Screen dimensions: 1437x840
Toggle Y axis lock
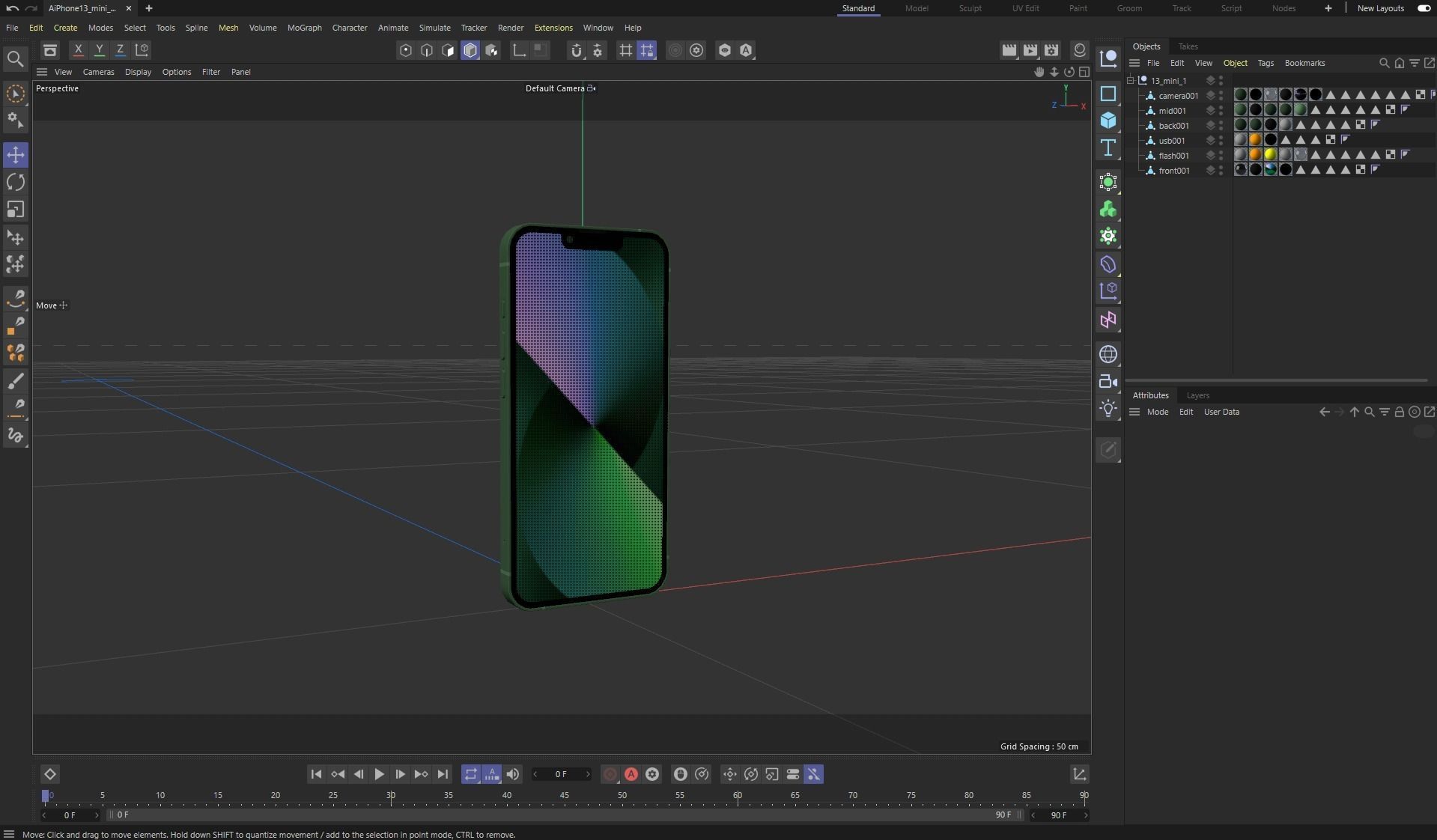coord(99,50)
